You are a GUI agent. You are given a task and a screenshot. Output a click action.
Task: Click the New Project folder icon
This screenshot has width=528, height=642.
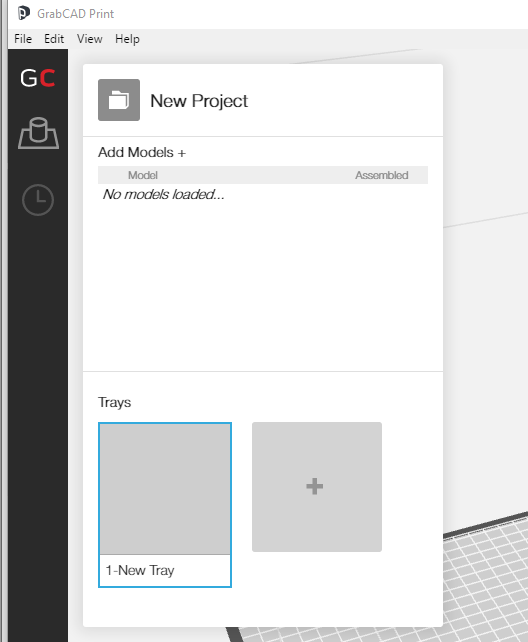[x=119, y=100]
